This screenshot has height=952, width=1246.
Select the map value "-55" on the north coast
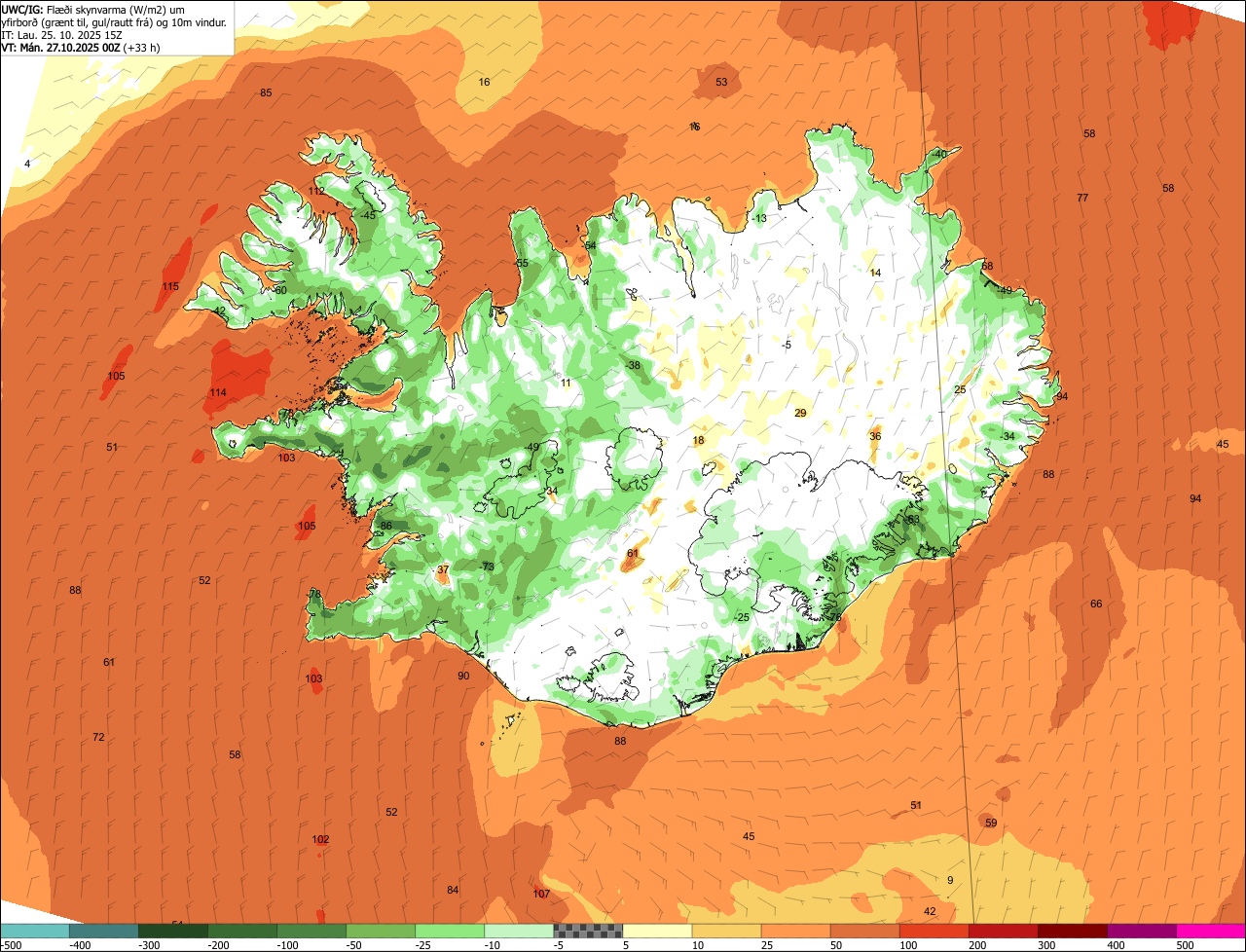(521, 264)
